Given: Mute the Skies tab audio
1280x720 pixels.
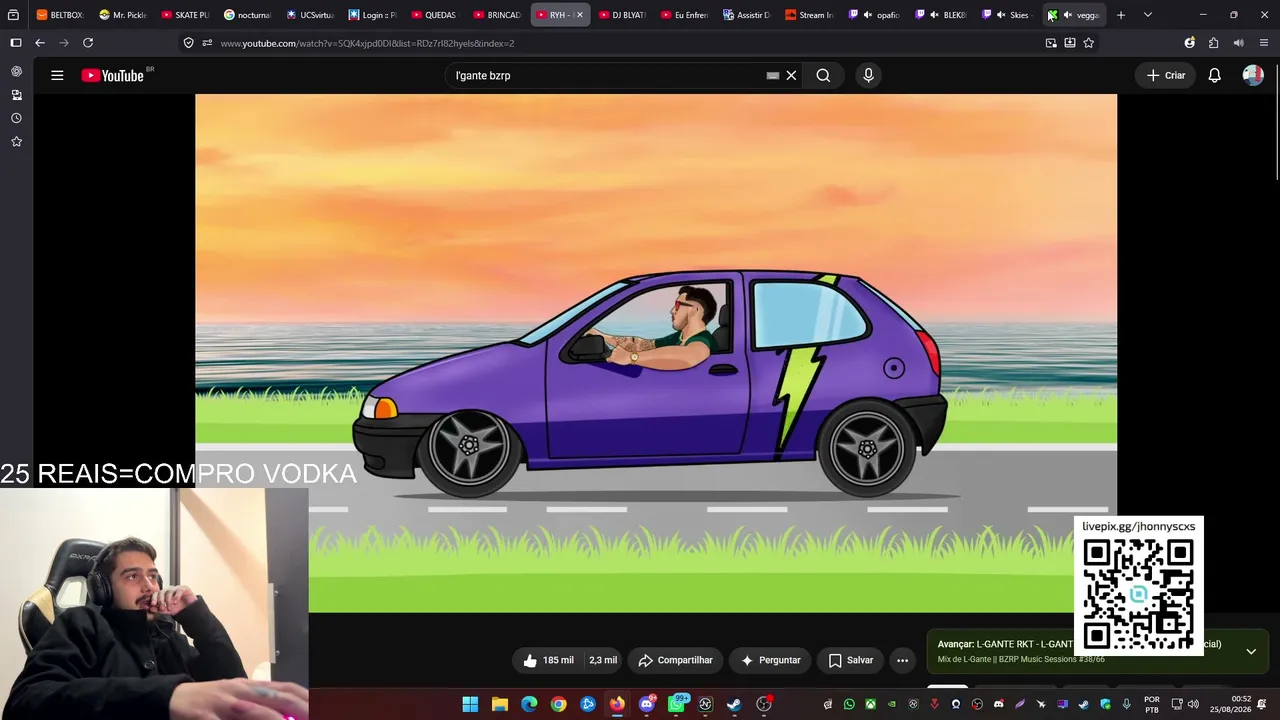Looking at the screenshot, I should point(1000,15).
